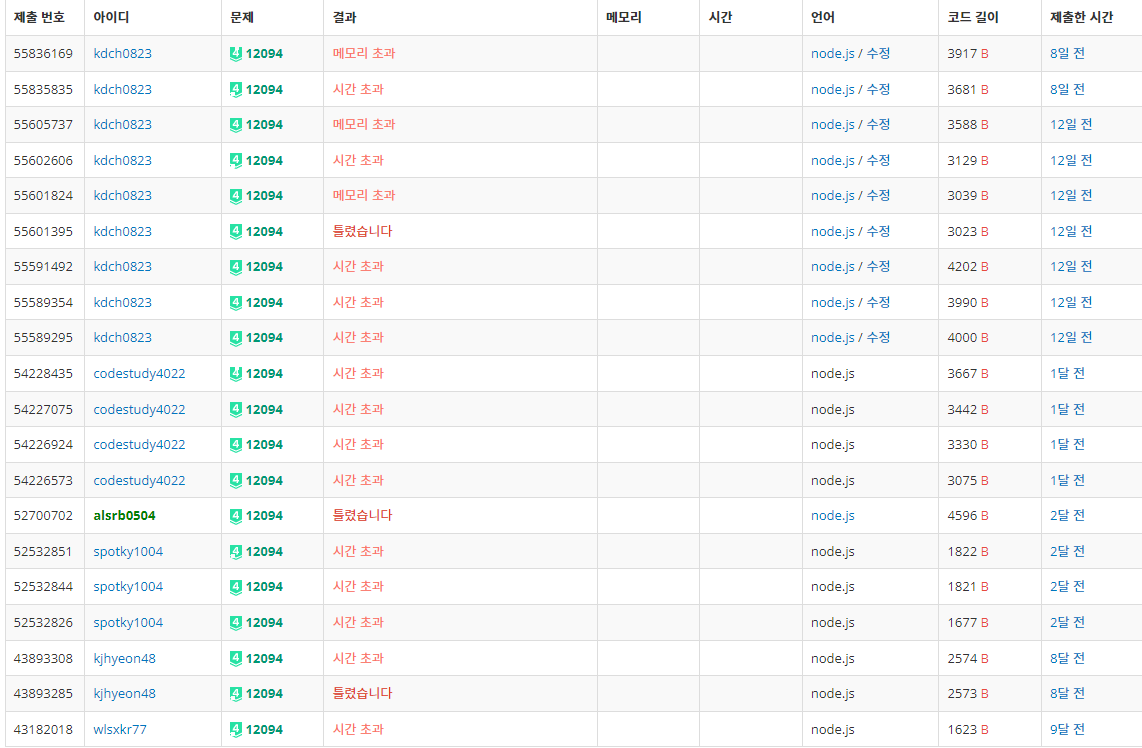Open user wlsxkr77 profile link

click(120, 729)
